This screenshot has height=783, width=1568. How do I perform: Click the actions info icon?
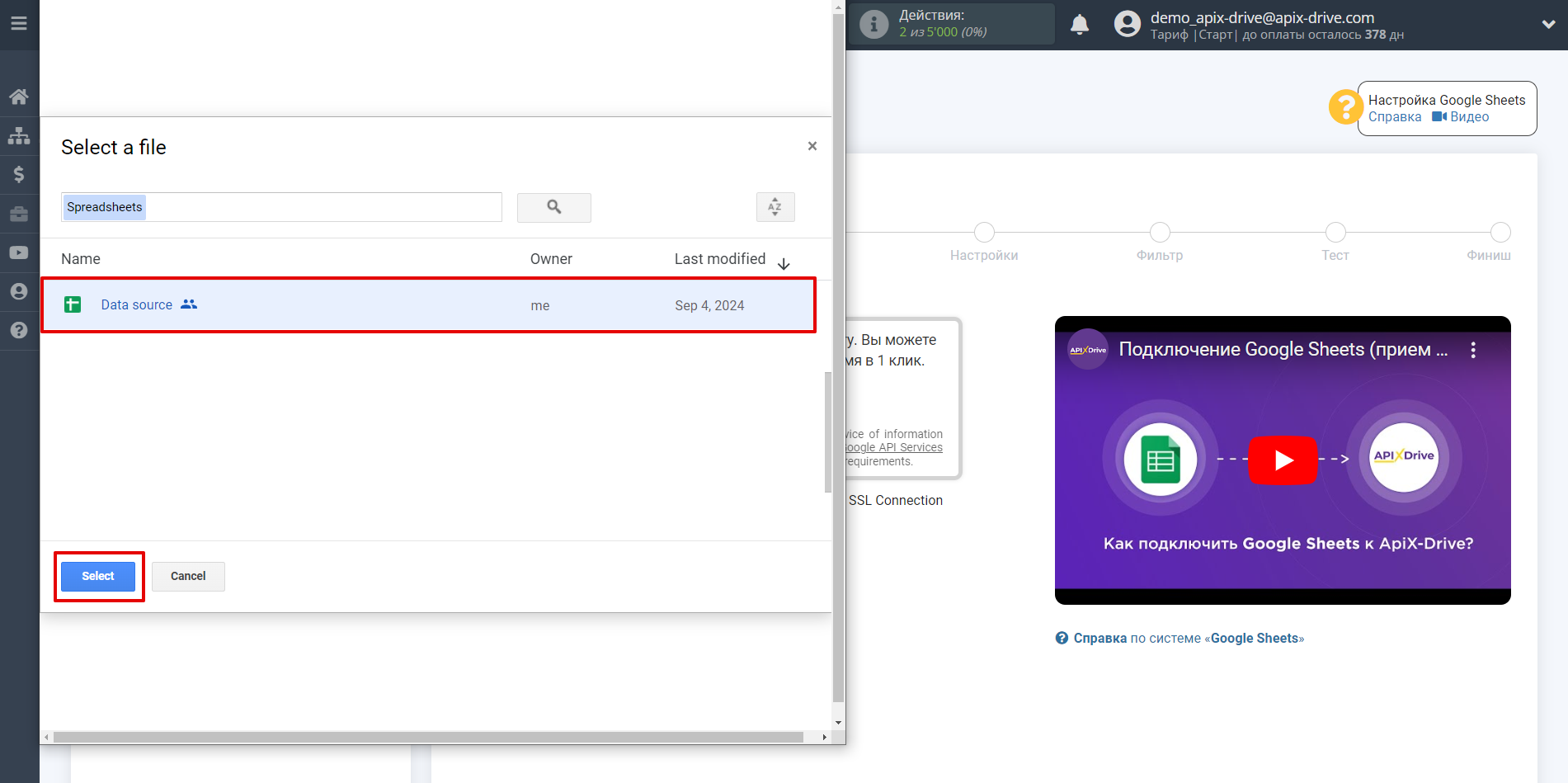click(x=873, y=24)
